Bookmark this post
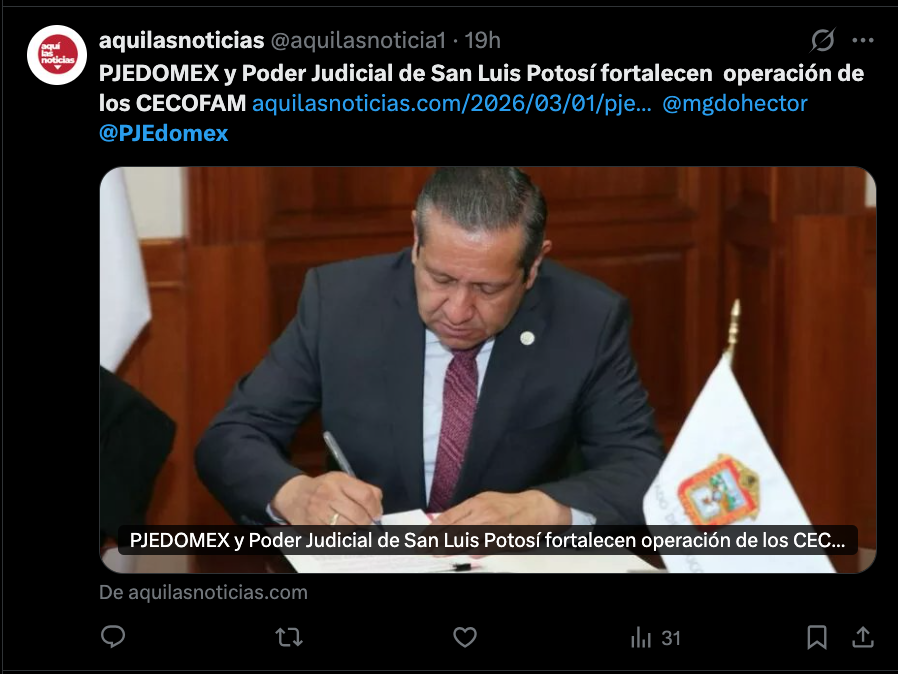 tap(817, 637)
